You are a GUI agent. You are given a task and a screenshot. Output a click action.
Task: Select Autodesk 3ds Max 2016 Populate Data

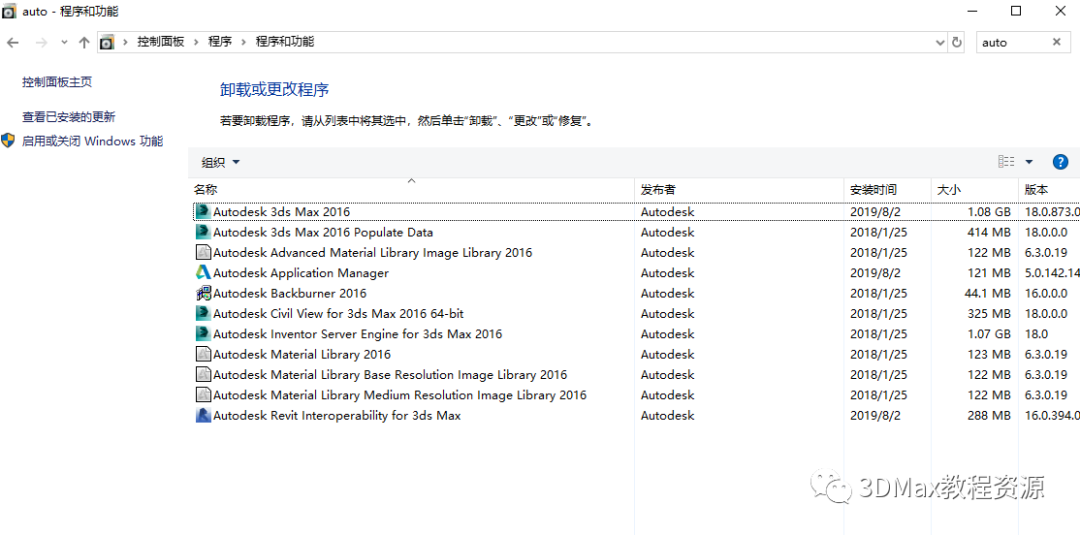click(x=323, y=232)
